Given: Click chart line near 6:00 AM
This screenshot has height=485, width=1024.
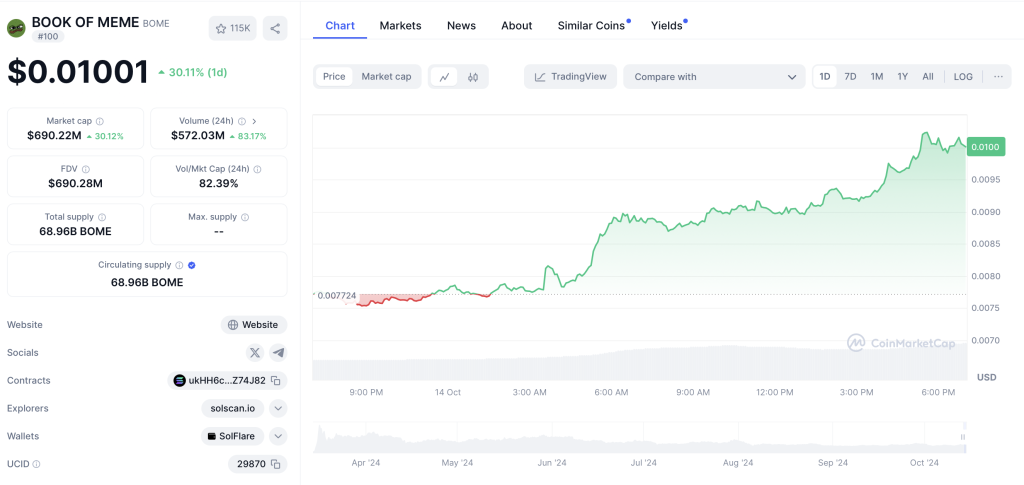Looking at the screenshot, I should point(611,222).
